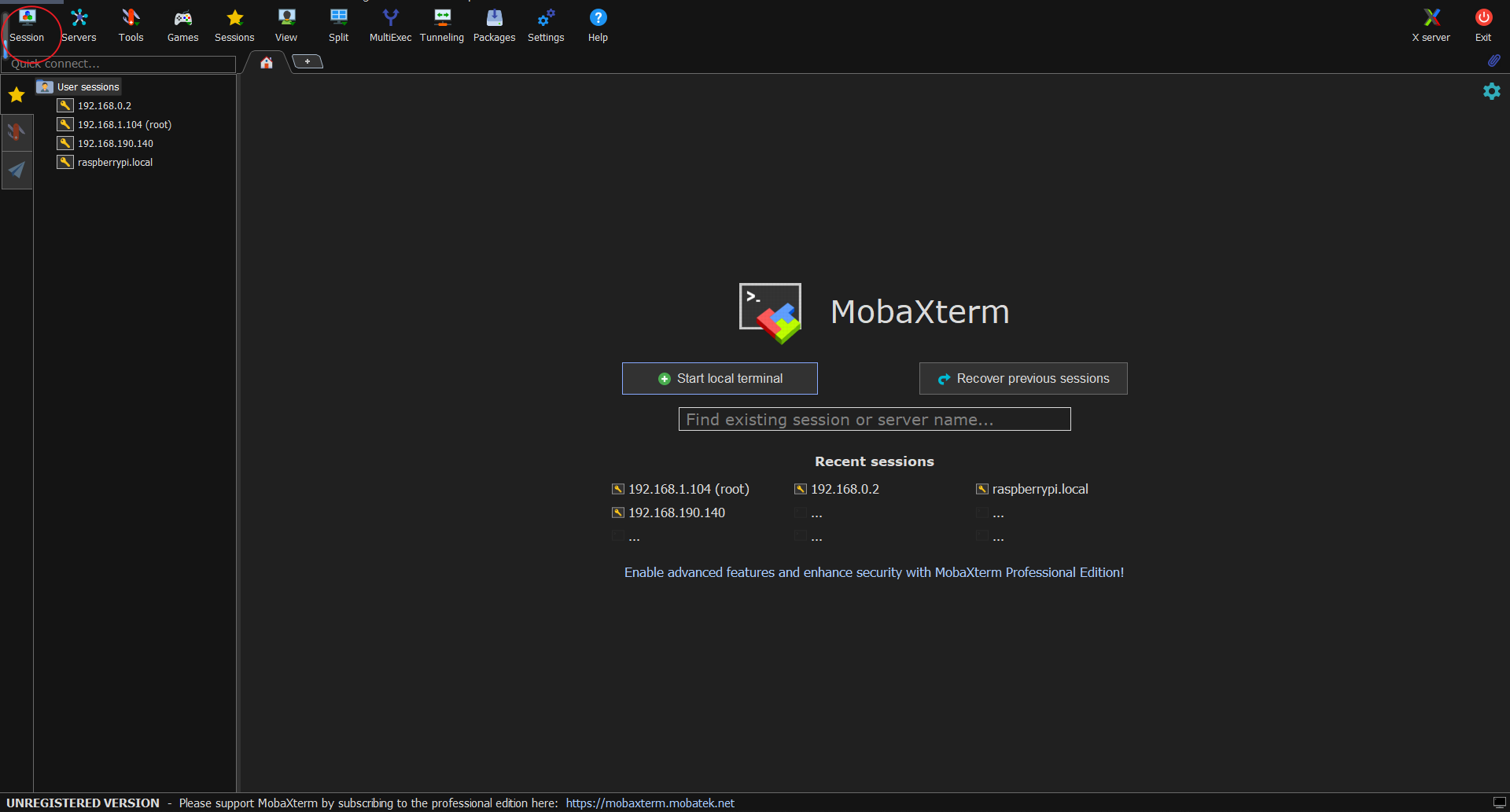Select the User sessions folder
Image resolution: width=1510 pixels, height=812 pixels.
(79, 86)
